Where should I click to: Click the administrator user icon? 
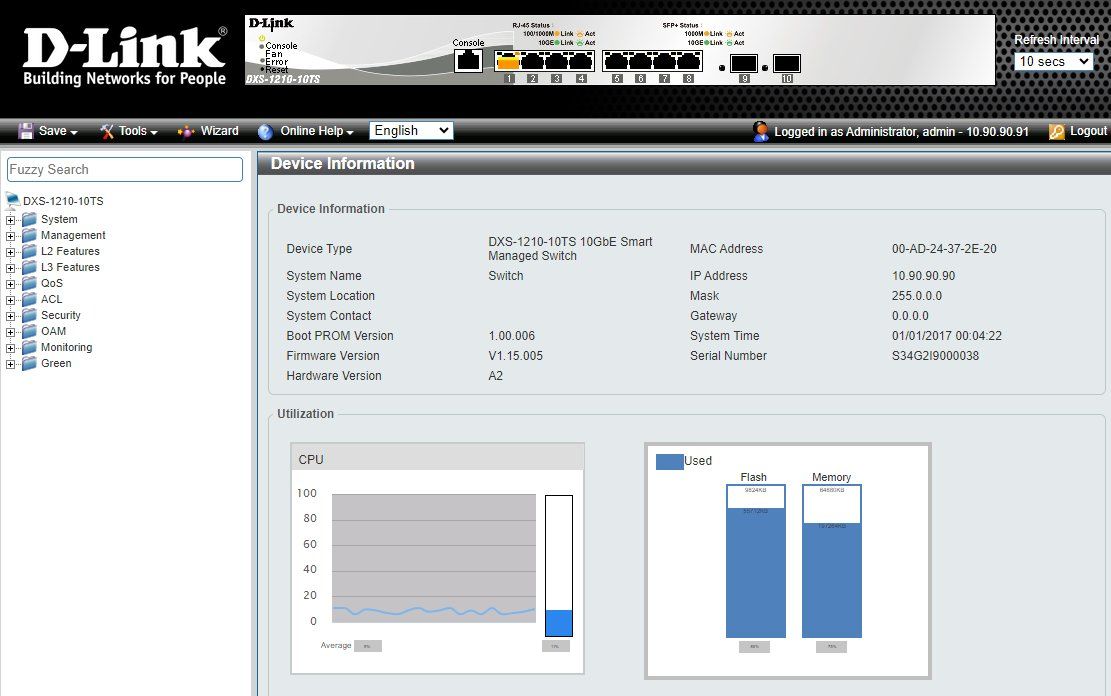click(x=761, y=131)
